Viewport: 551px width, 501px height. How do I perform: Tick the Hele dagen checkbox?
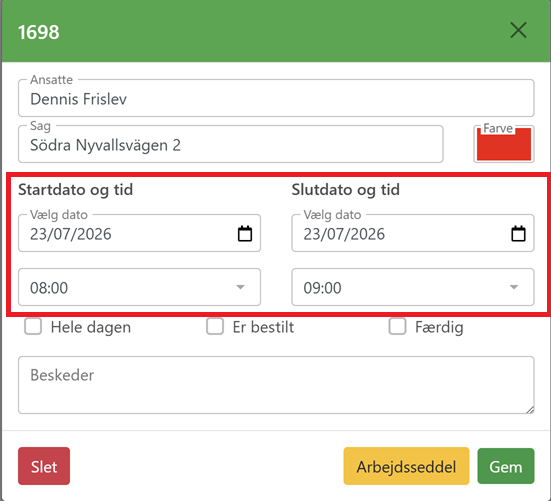33,326
